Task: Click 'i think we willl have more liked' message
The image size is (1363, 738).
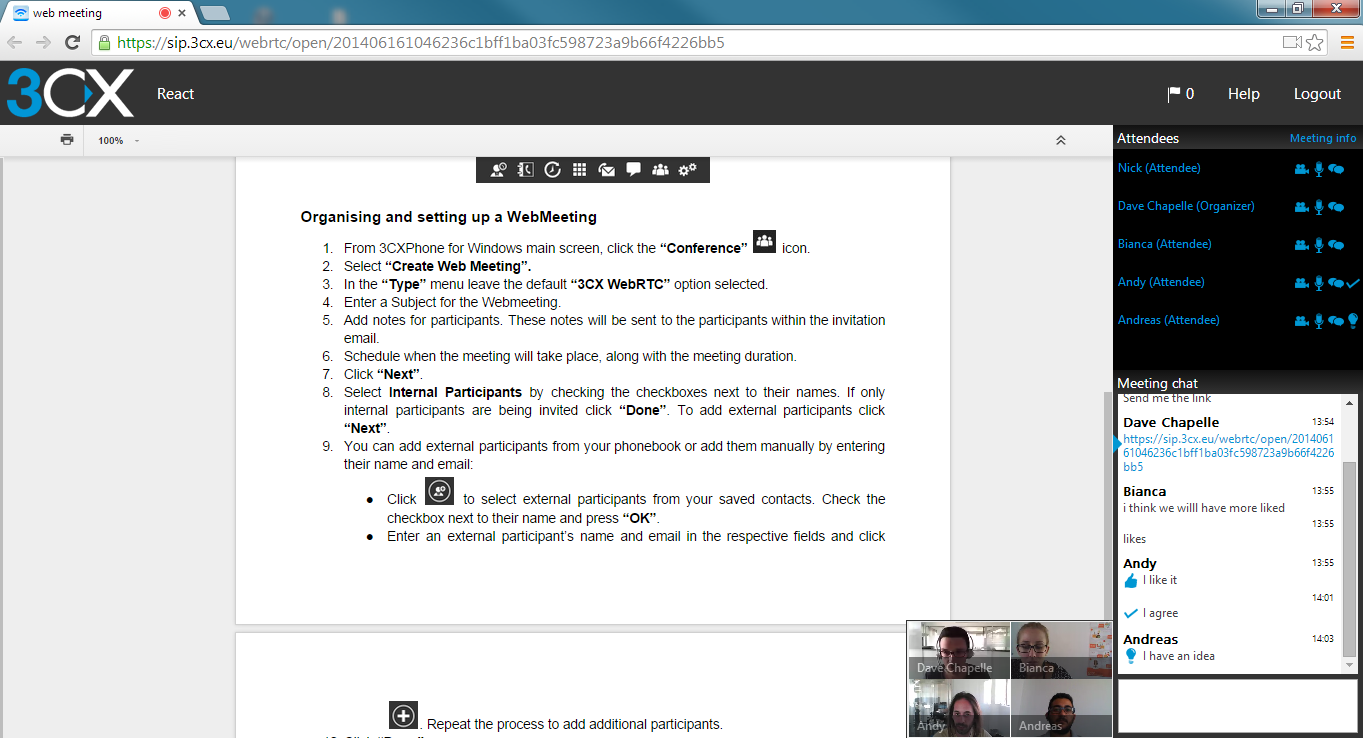Action: click(x=1204, y=508)
